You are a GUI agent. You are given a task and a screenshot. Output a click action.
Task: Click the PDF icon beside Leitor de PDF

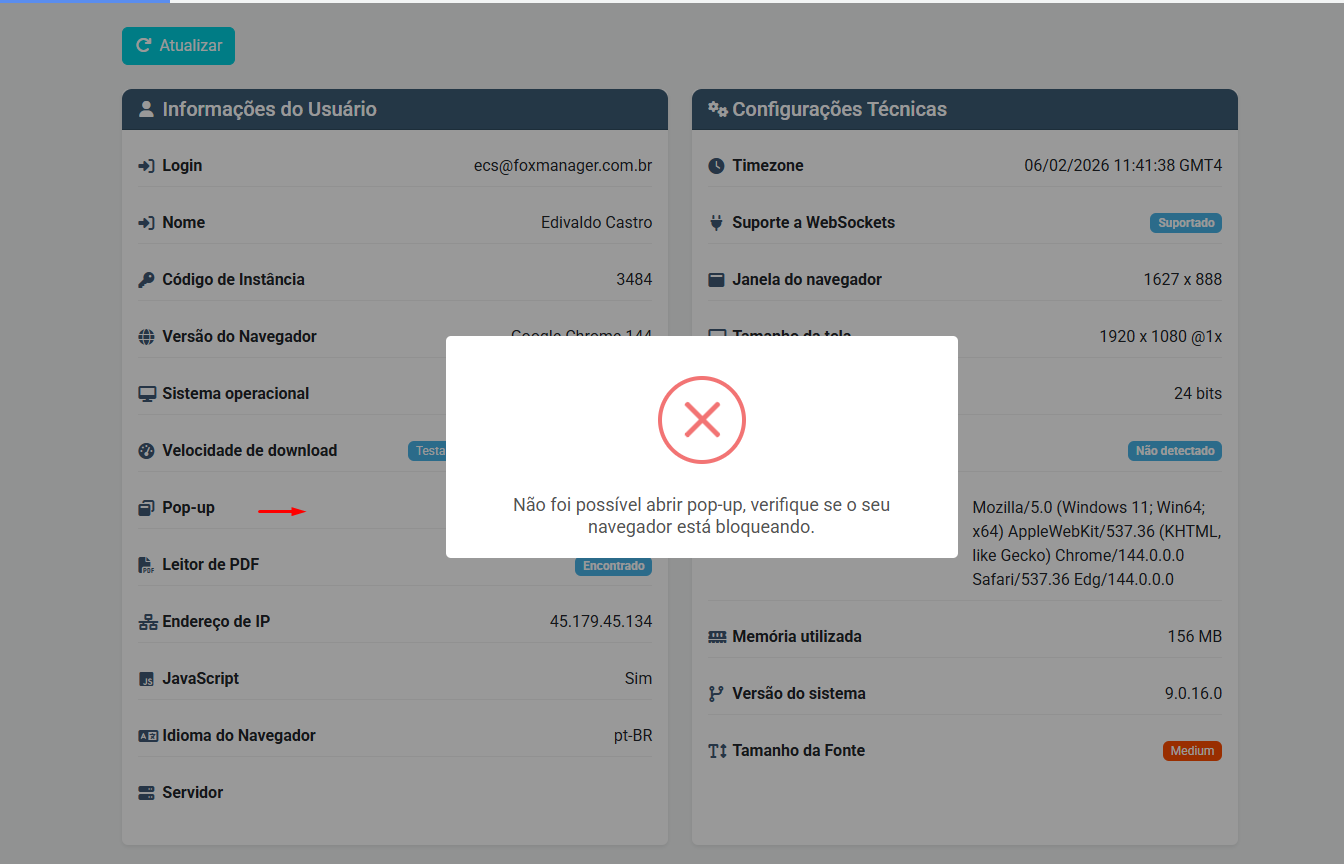point(146,565)
